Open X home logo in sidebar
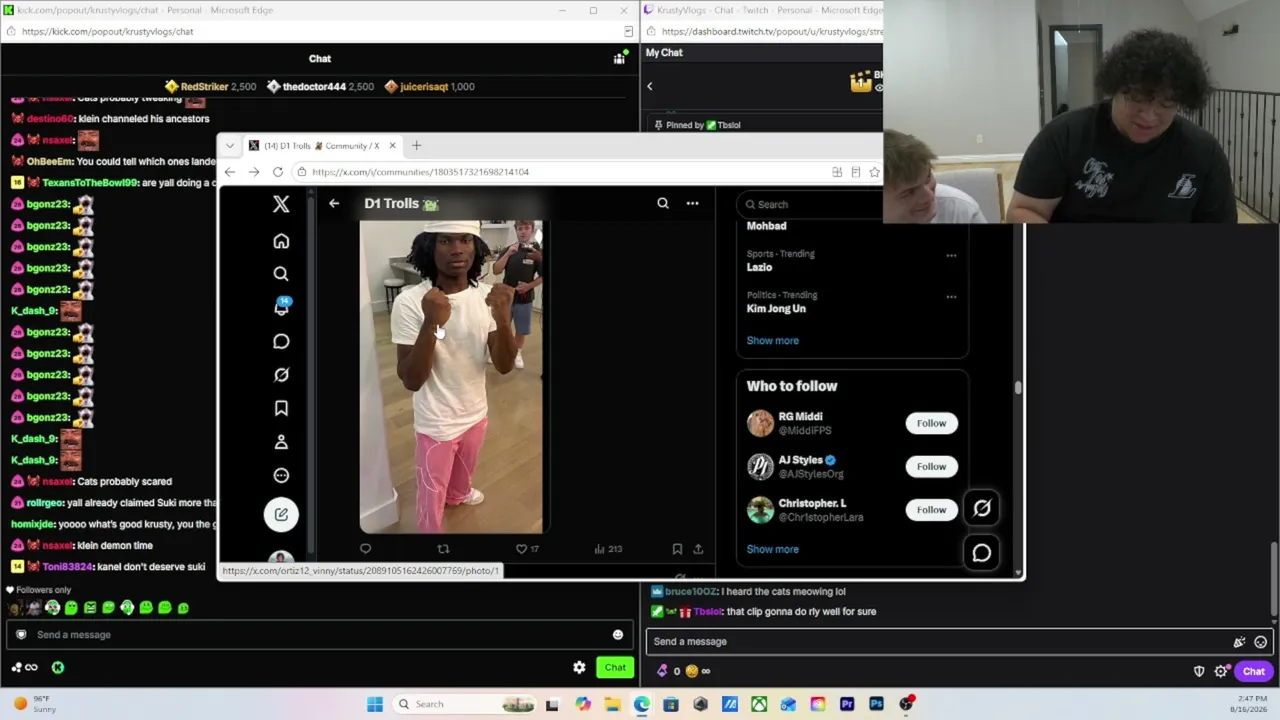Screen dimensions: 1280x720 pos(281,204)
